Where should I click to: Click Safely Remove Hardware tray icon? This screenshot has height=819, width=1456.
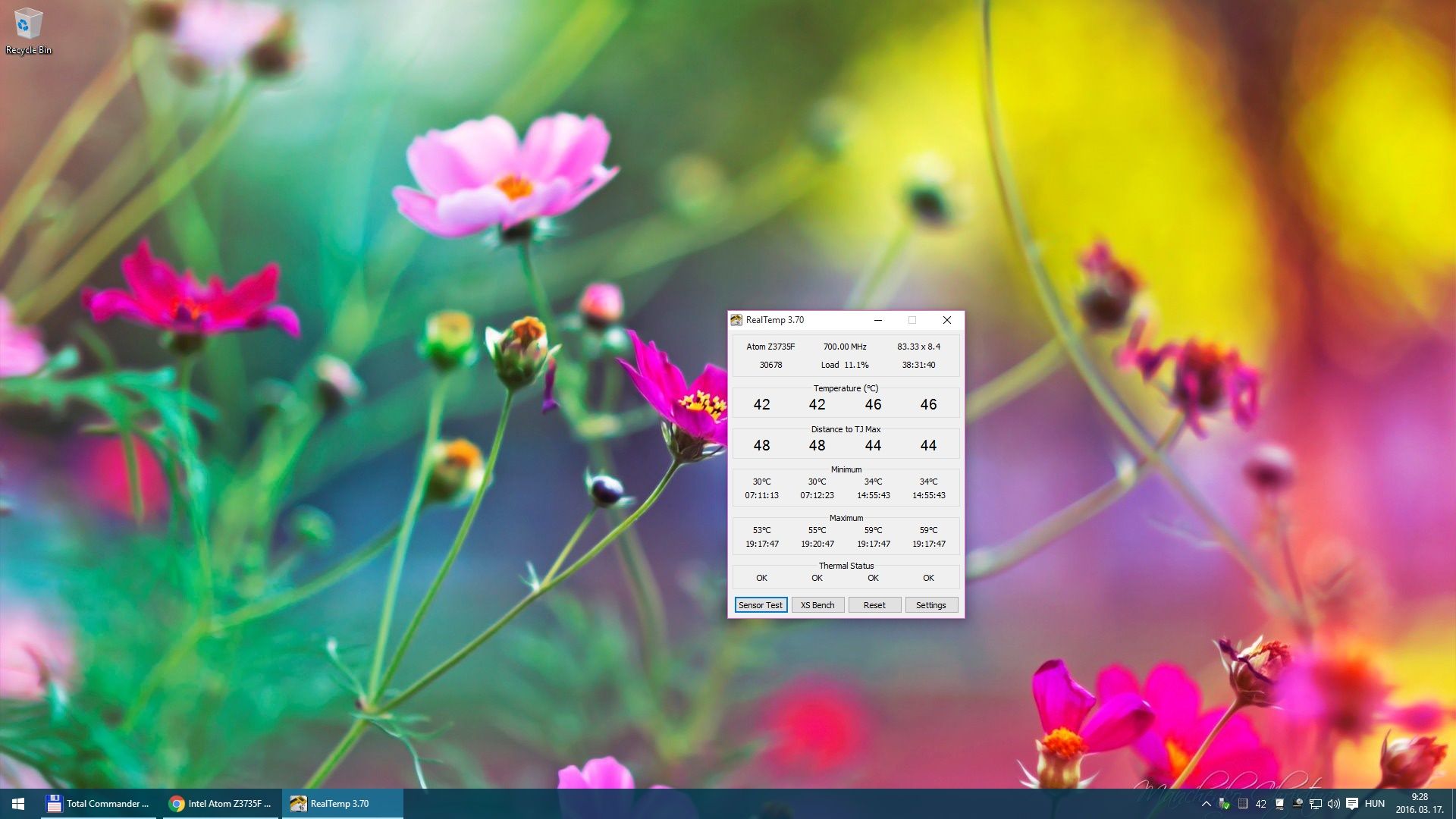1224,804
